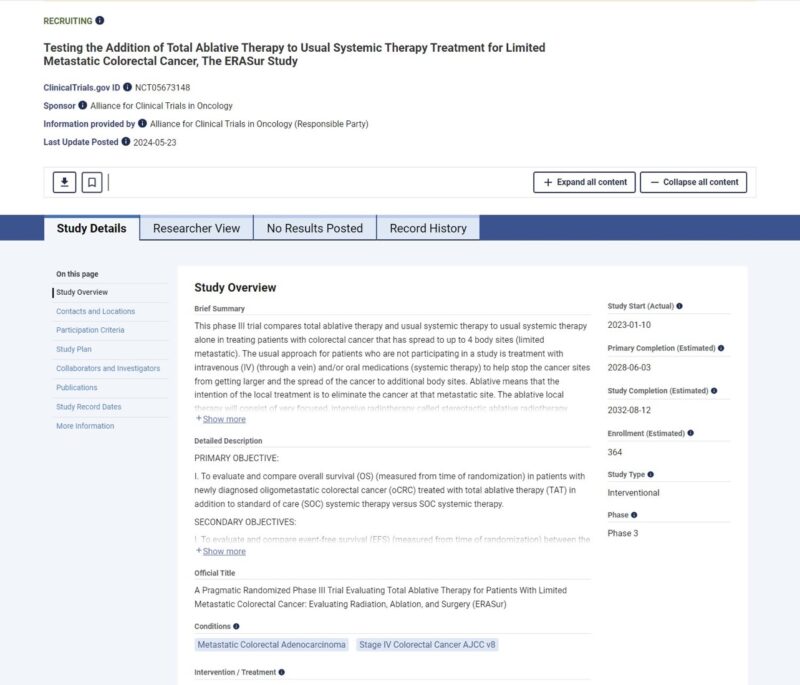The image size is (800, 685).
Task: Click the study completion date 2032-08-12
Action: pyautogui.click(x=629, y=410)
